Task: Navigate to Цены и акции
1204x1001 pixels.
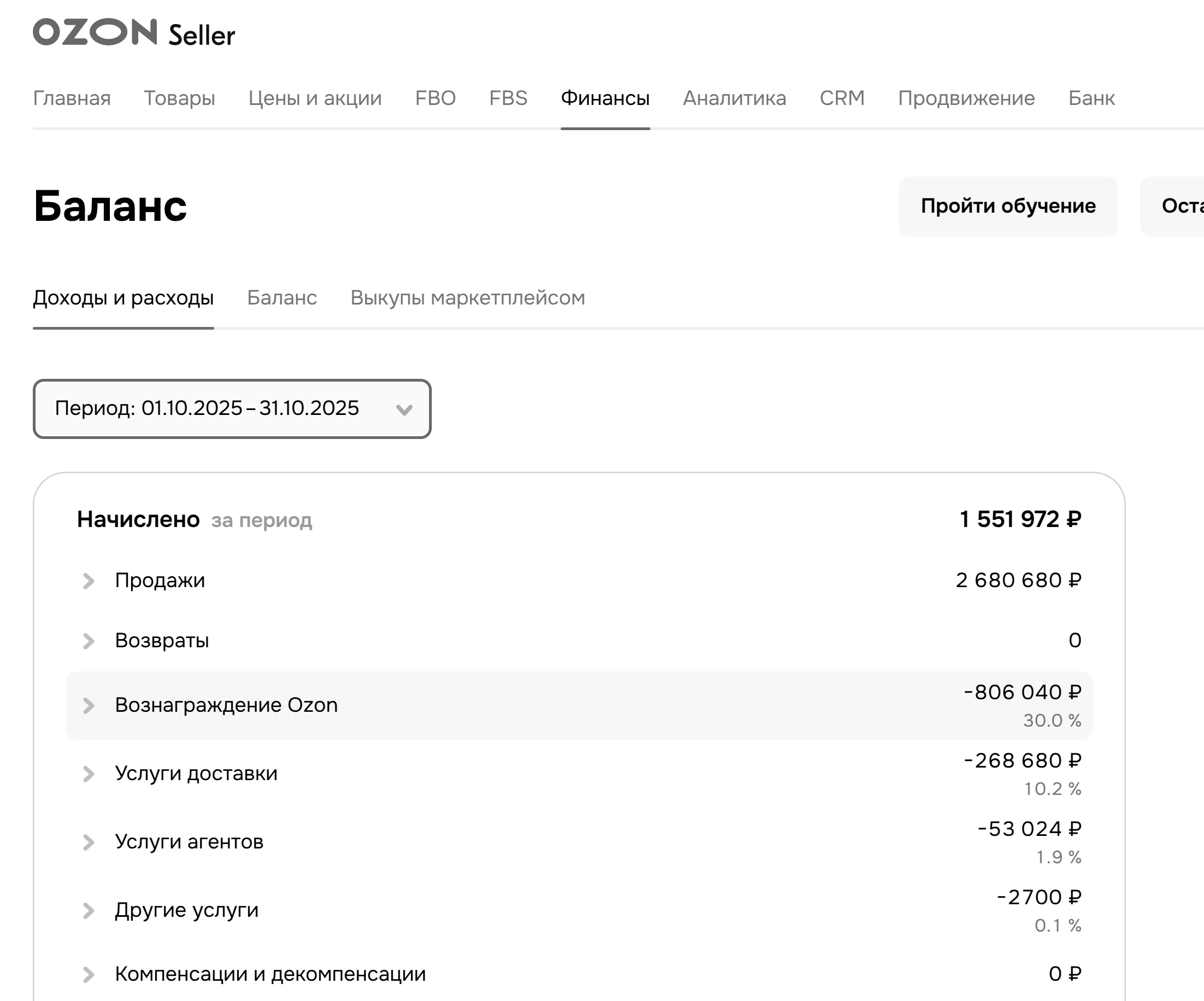Action: click(315, 98)
